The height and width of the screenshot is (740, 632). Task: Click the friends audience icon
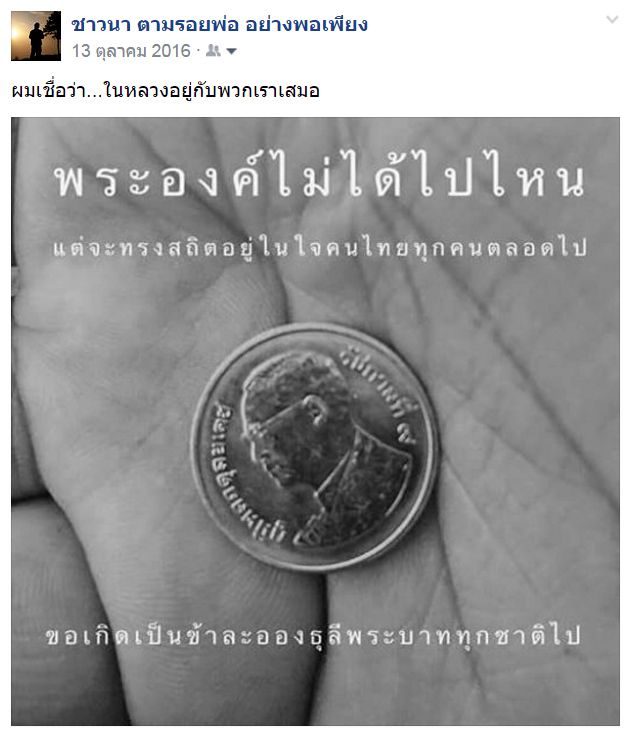coord(213,50)
